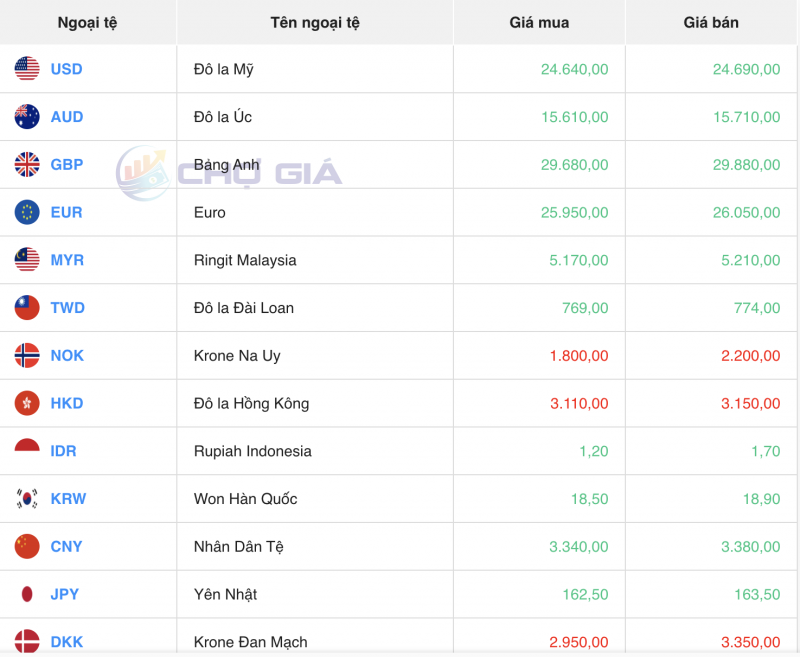800x657 pixels.
Task: Open the TWD currency details link
Action: [66, 308]
